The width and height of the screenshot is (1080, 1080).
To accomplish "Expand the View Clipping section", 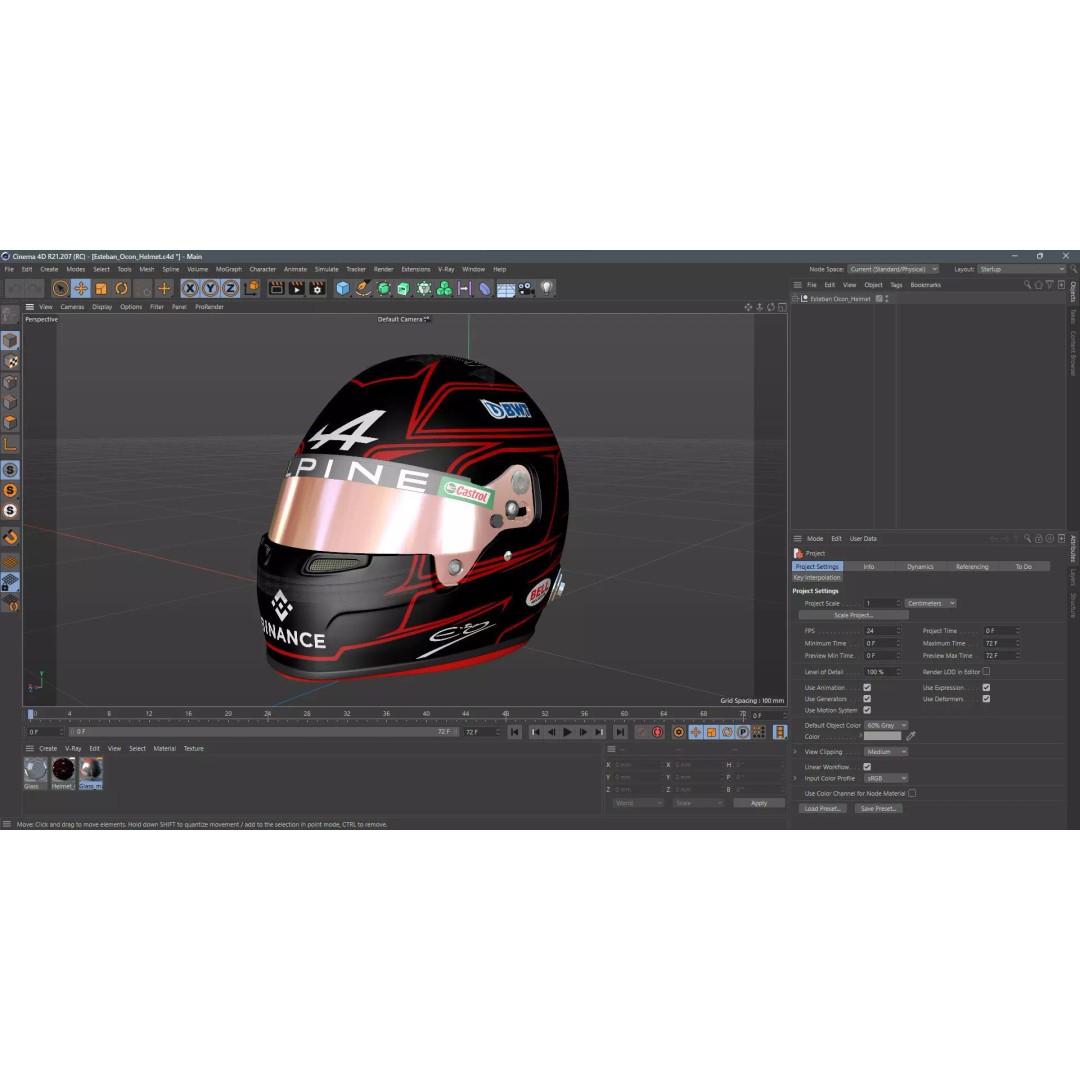I will (797, 751).
